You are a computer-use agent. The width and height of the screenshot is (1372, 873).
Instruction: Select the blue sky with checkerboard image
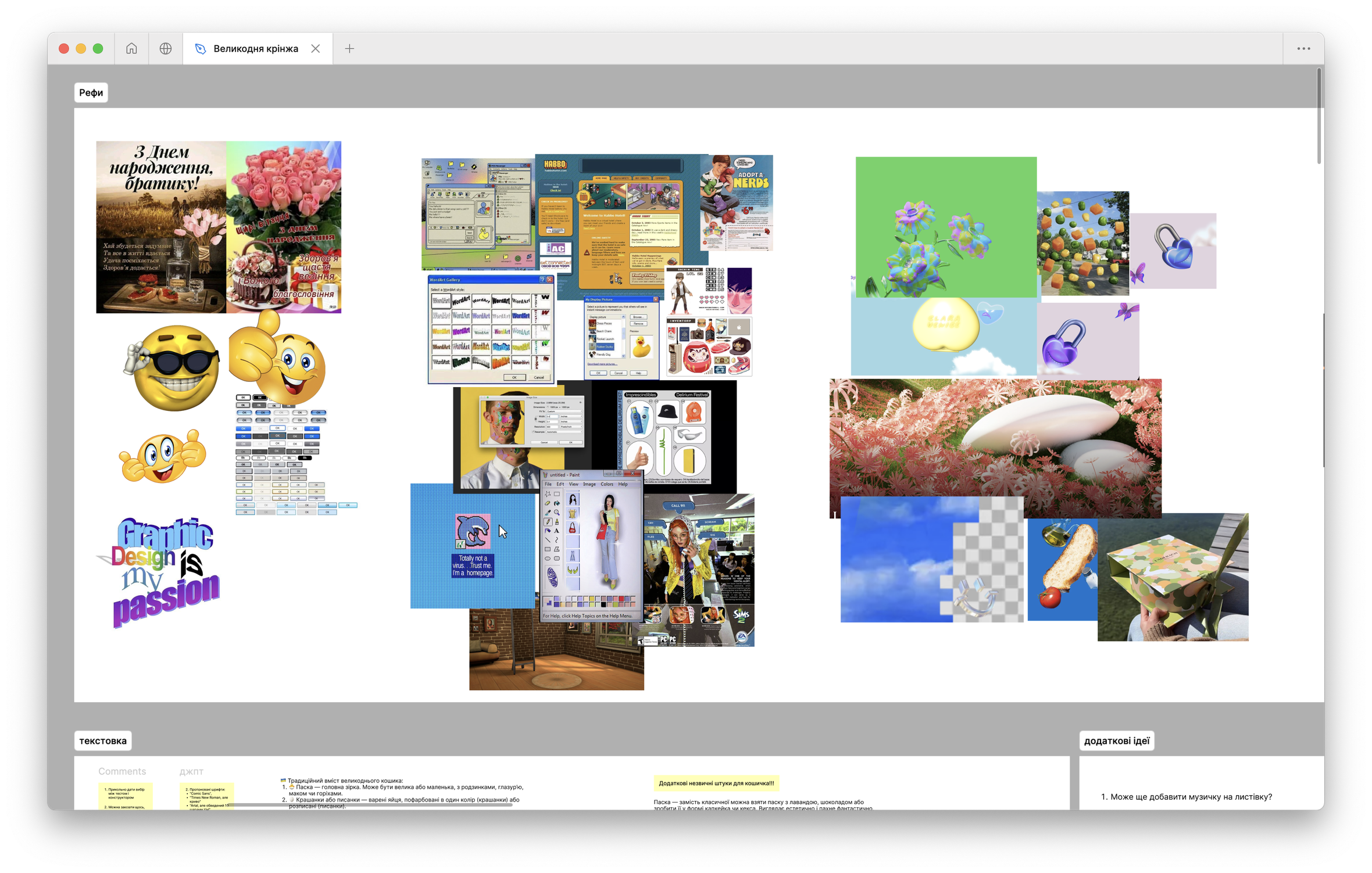pyautogui.click(x=932, y=559)
